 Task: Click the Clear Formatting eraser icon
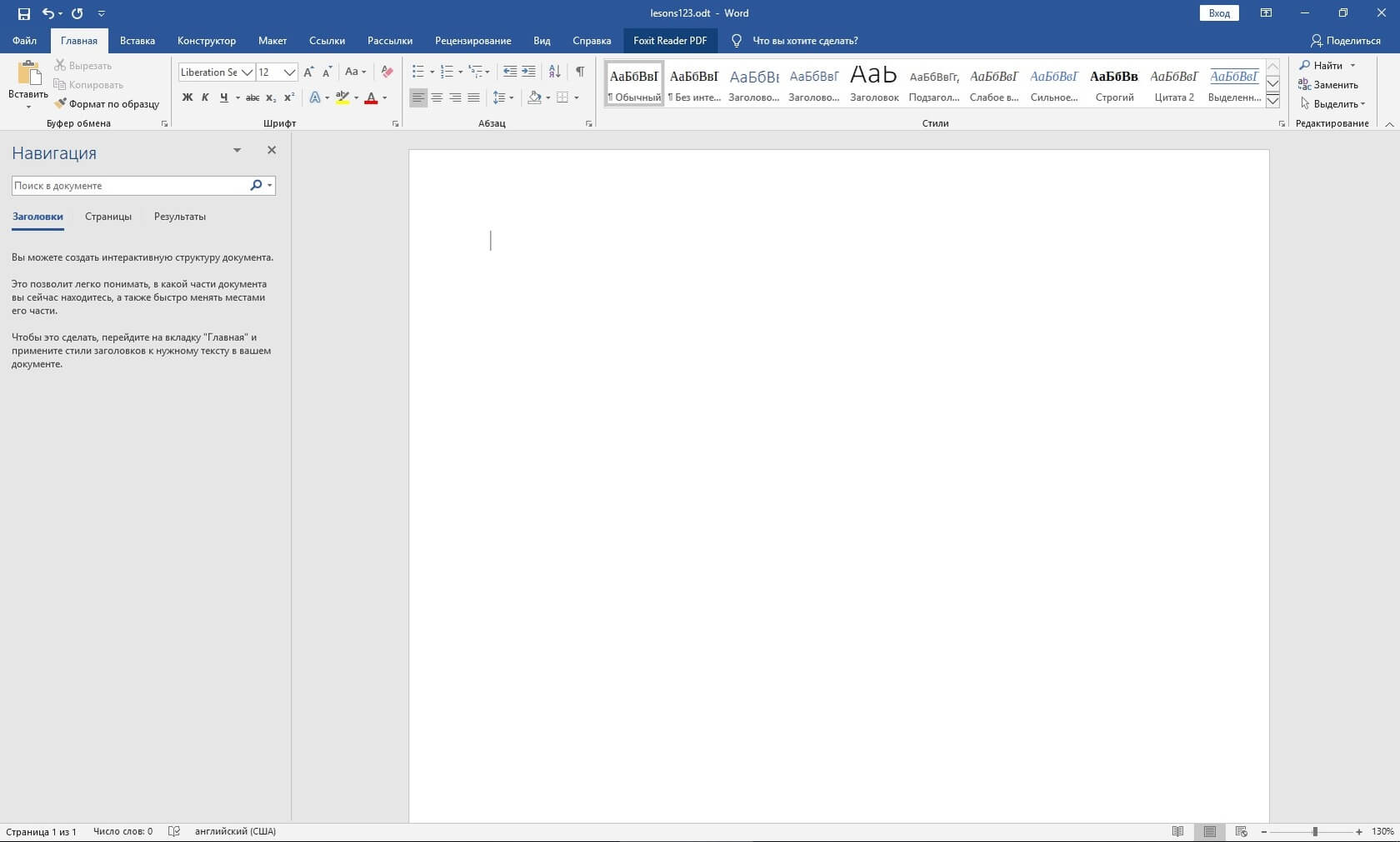(x=387, y=72)
